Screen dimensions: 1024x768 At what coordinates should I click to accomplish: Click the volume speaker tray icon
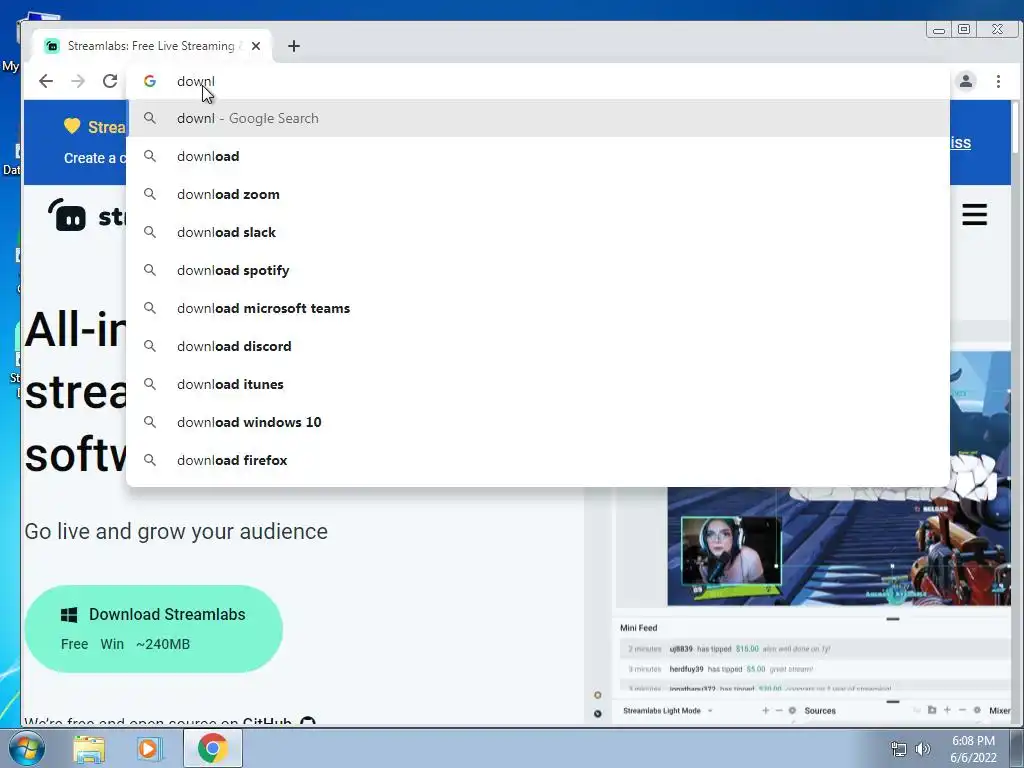[922, 749]
